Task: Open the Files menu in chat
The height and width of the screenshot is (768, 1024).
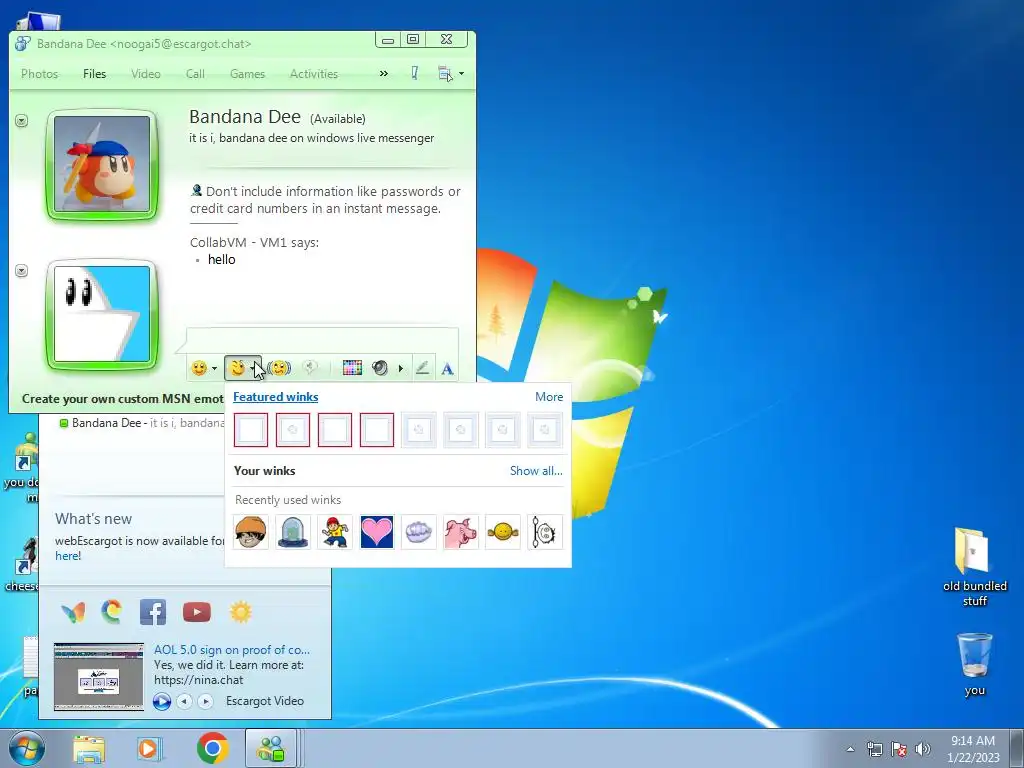Action: [94, 74]
